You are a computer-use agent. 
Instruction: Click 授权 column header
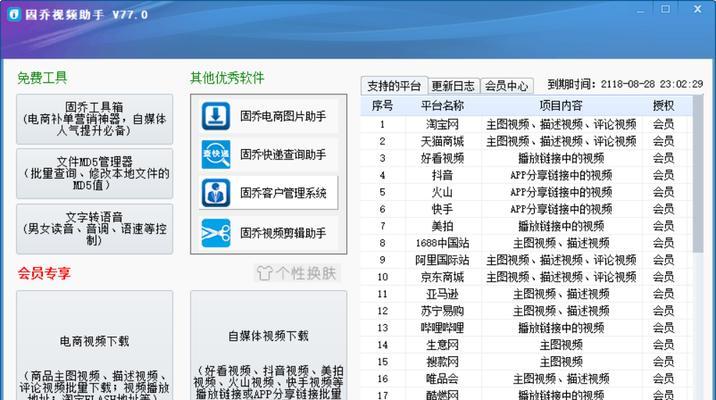tap(663, 106)
